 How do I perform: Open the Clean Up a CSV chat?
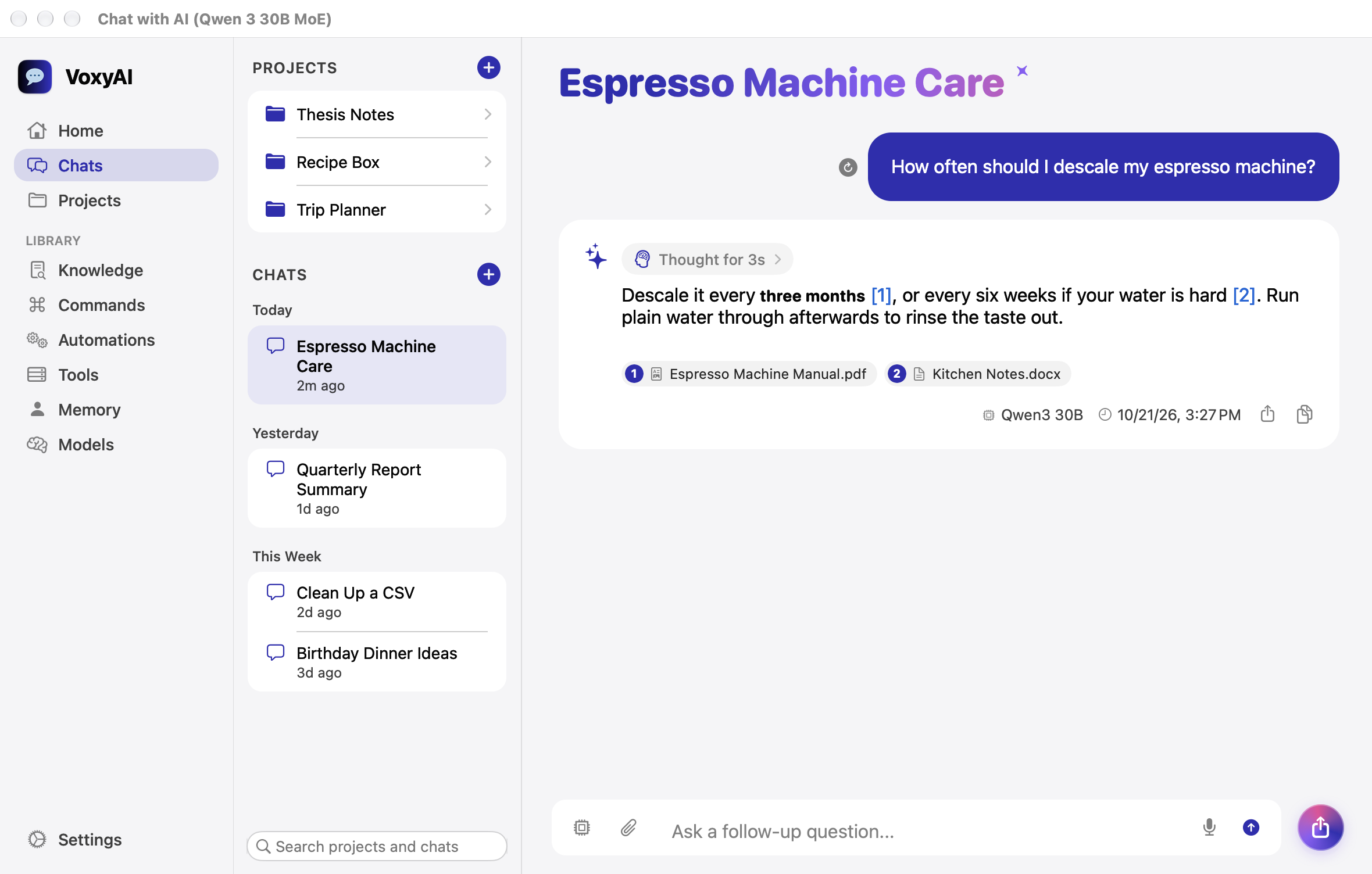click(x=377, y=602)
